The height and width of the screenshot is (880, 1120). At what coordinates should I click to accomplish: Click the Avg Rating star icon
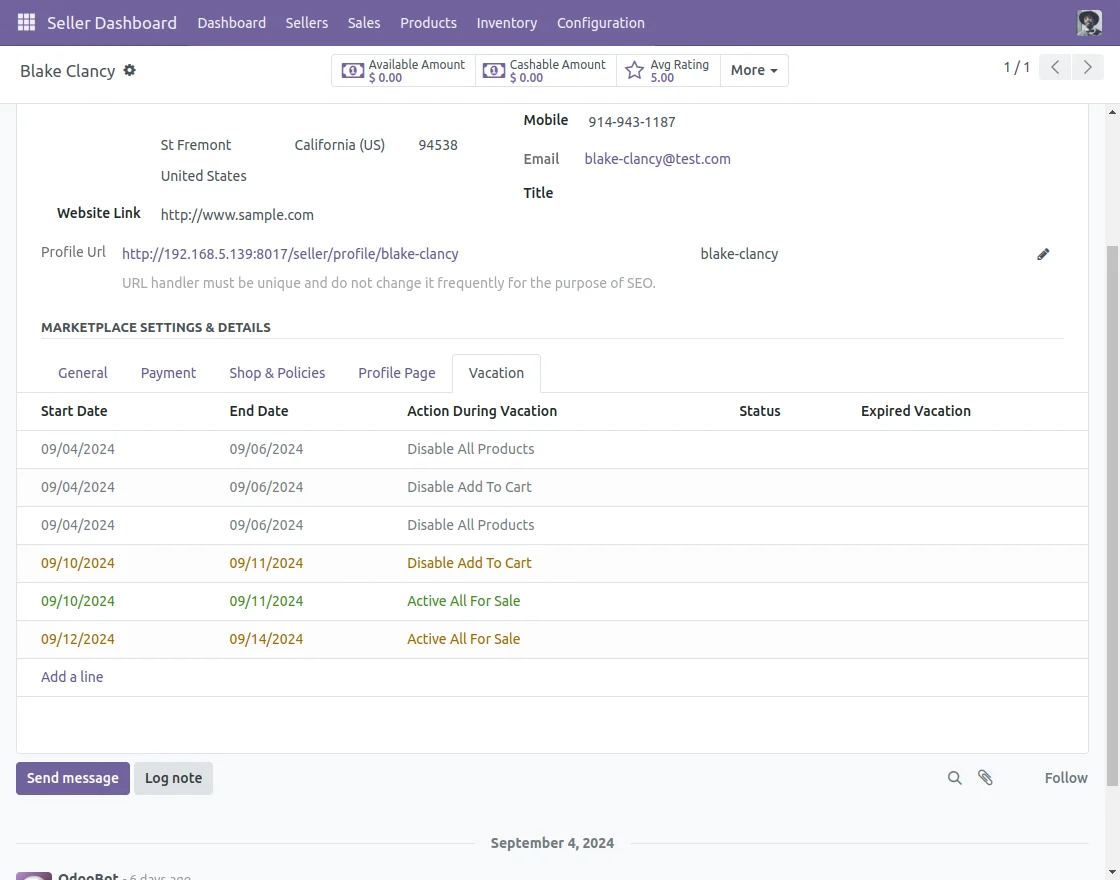pyautogui.click(x=634, y=71)
